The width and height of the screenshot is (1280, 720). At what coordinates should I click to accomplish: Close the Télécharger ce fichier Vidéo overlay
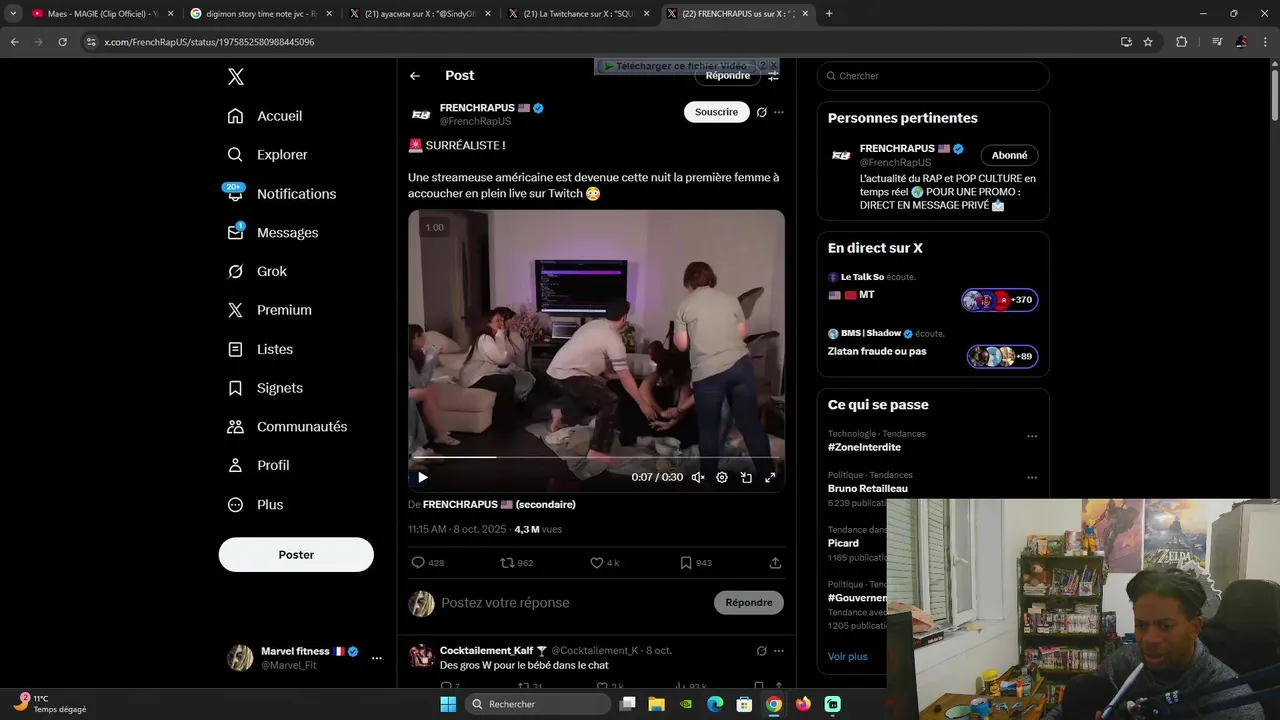[x=773, y=66]
